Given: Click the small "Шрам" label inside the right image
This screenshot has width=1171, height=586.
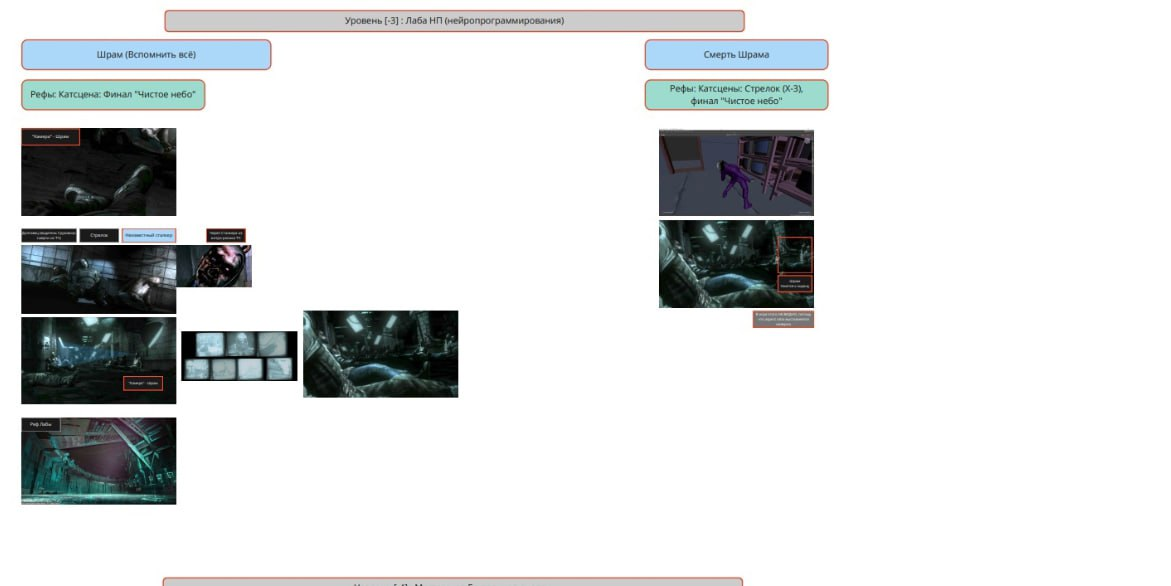Looking at the screenshot, I should tap(795, 284).
